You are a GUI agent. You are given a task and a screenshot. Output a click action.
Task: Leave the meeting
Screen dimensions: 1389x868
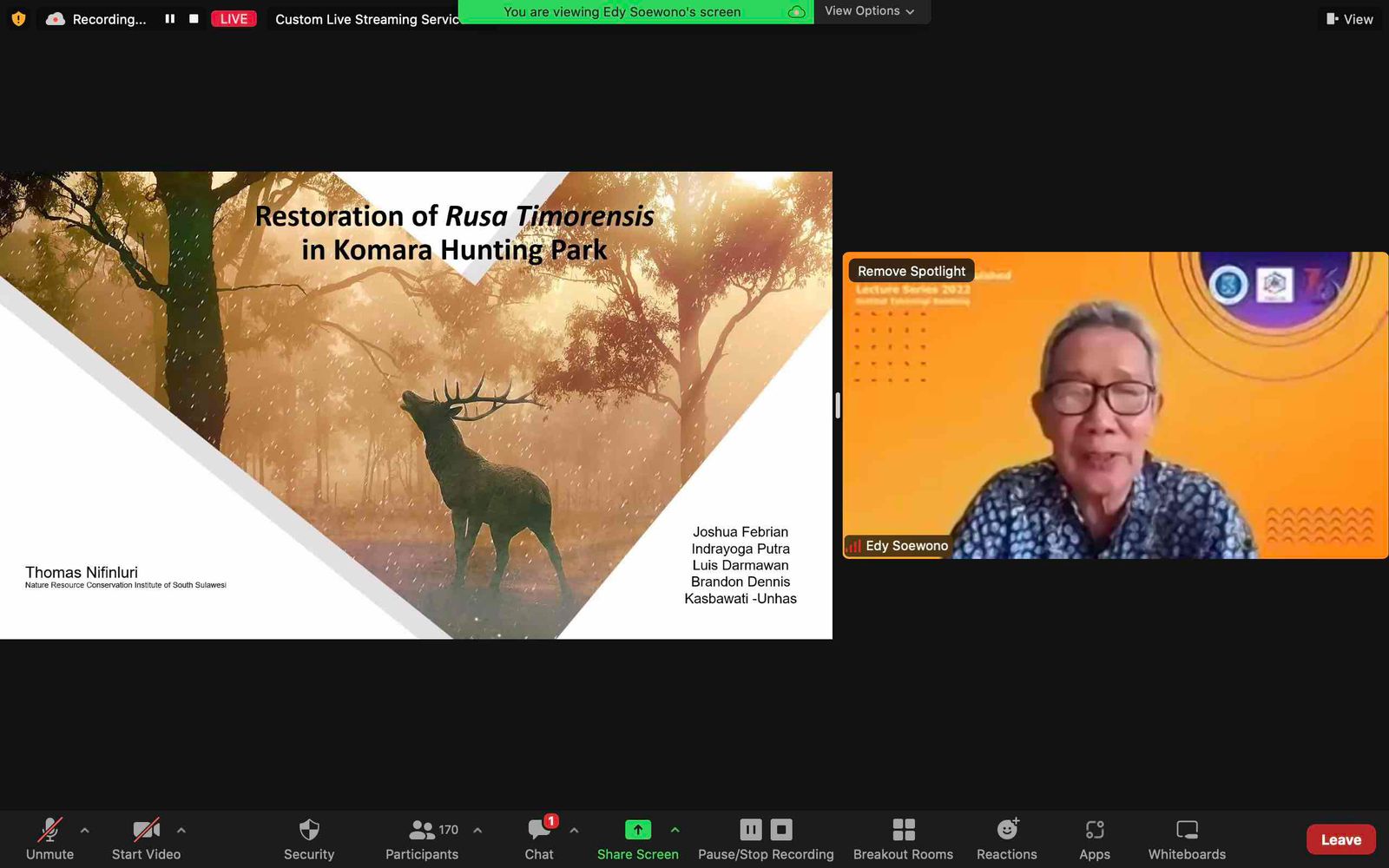click(1340, 839)
